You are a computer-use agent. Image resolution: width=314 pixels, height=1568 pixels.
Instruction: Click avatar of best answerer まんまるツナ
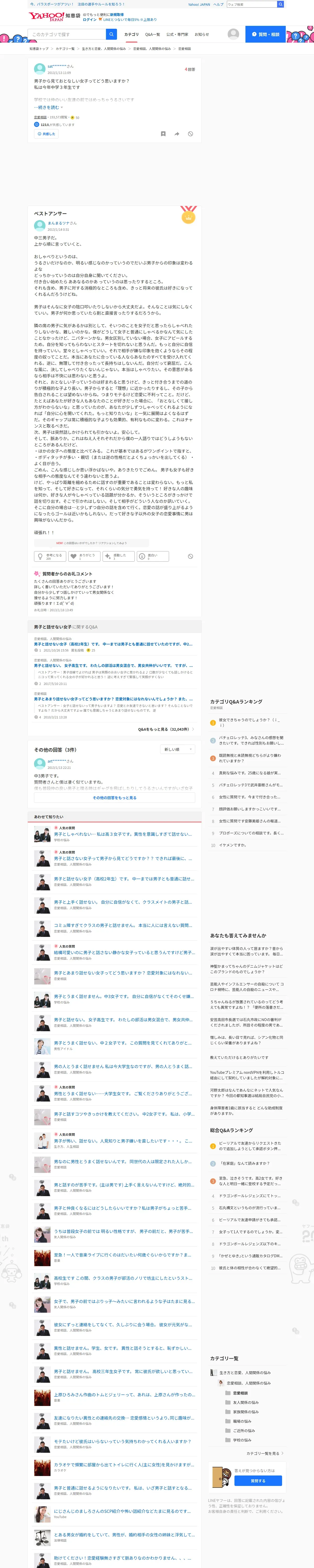click(x=40, y=226)
